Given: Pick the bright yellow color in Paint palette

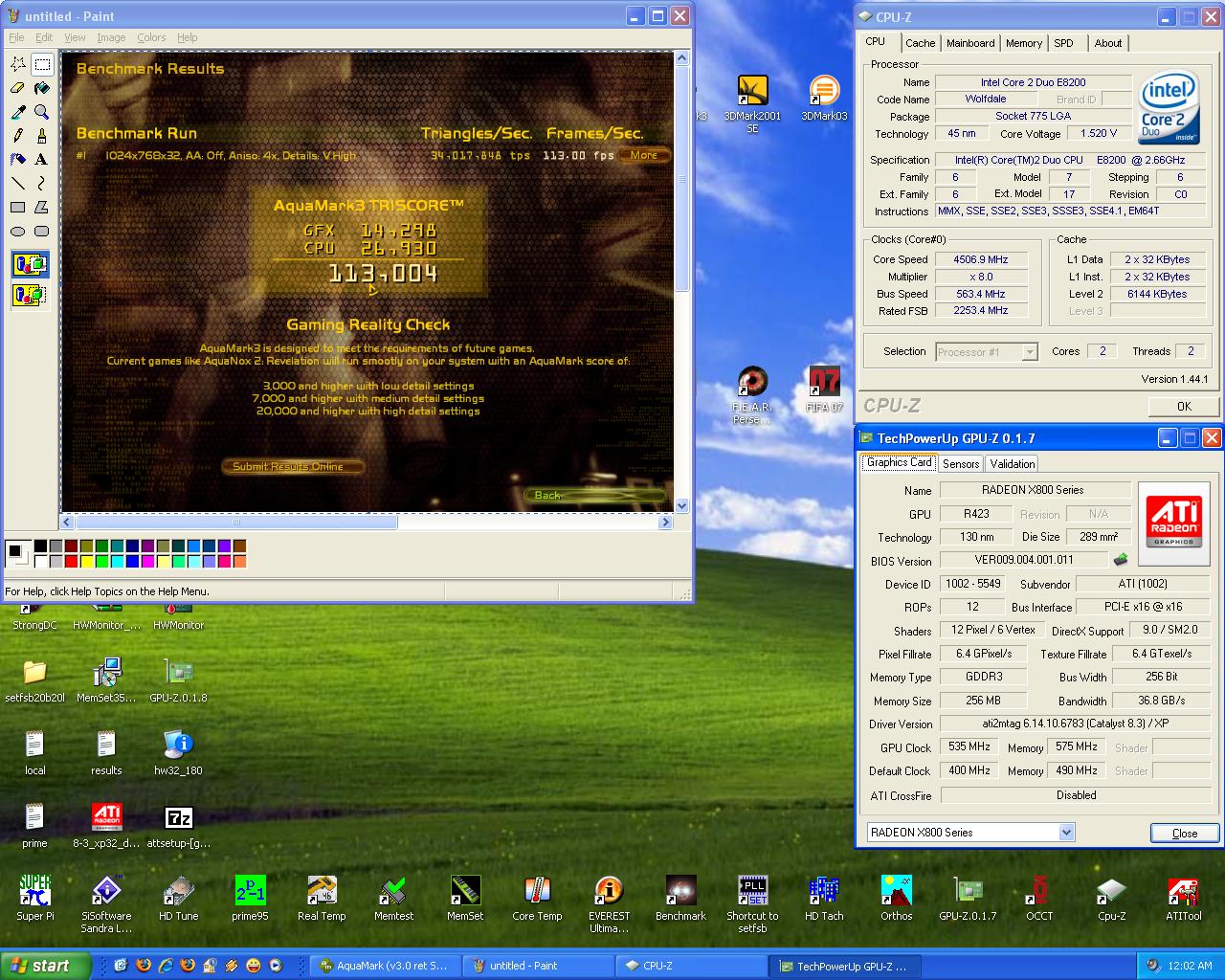Looking at the screenshot, I should [87, 562].
